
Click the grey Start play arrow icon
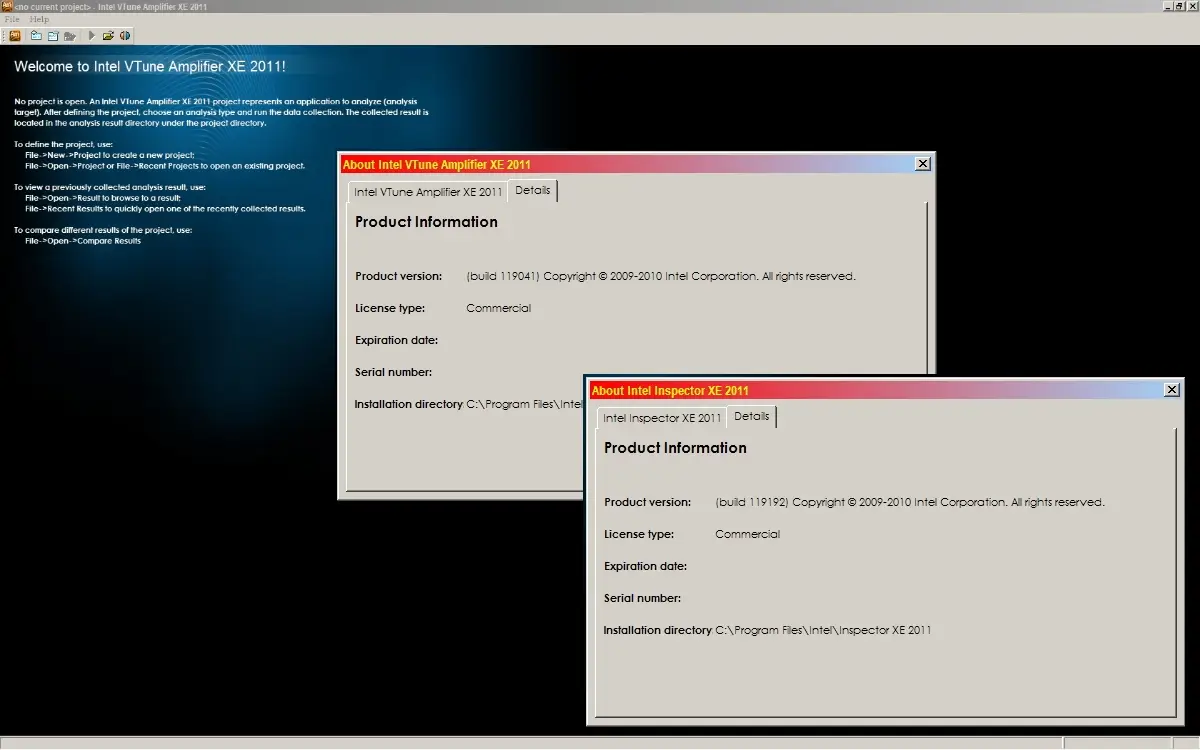(x=91, y=36)
